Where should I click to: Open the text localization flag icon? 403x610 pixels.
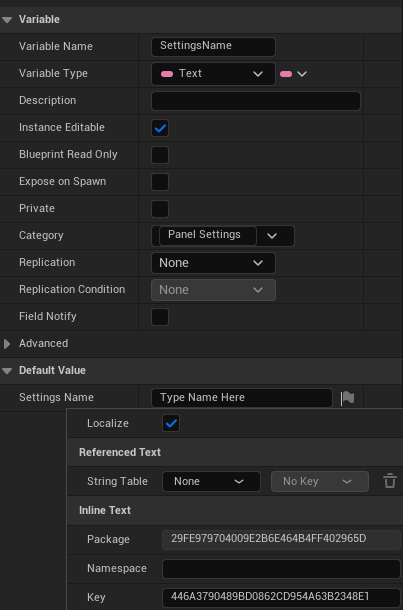(x=347, y=398)
